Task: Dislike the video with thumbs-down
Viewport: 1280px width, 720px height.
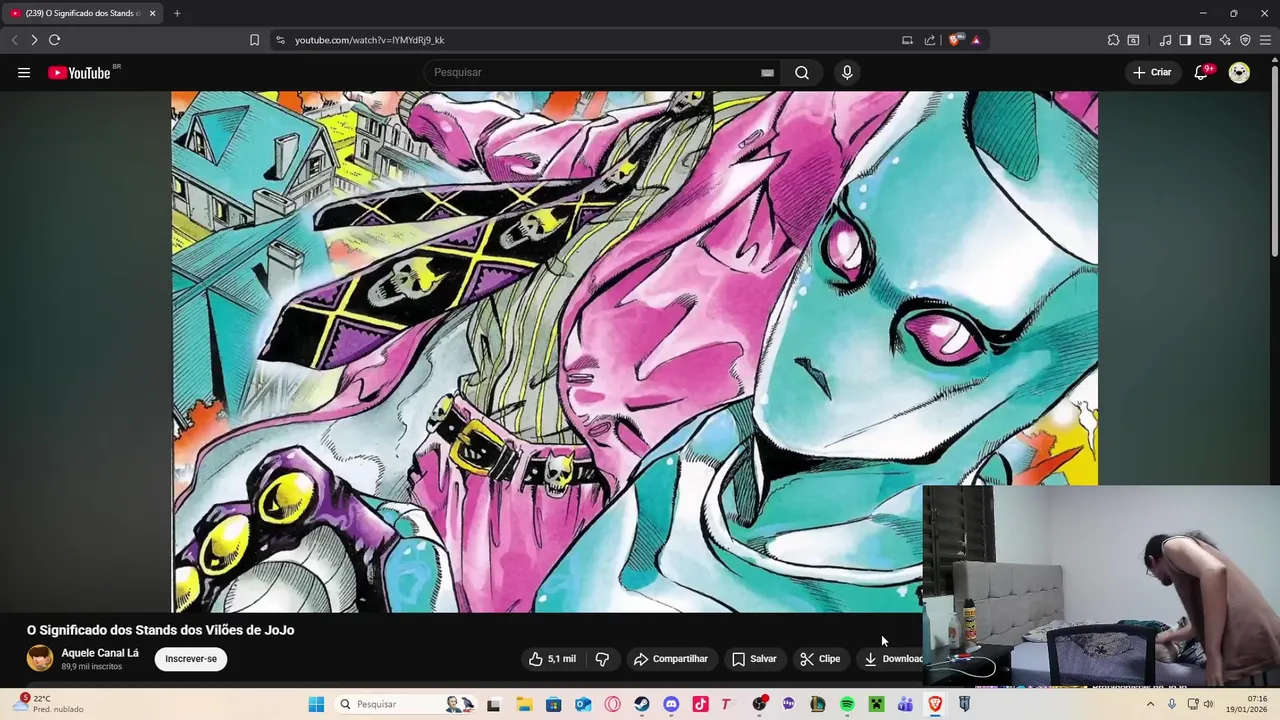Action: pyautogui.click(x=602, y=659)
